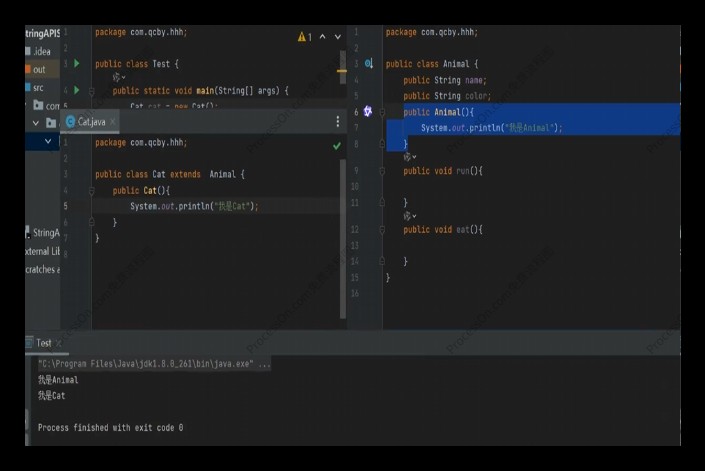
Task: Open the Cat.java tab
Action: [x=91, y=122]
